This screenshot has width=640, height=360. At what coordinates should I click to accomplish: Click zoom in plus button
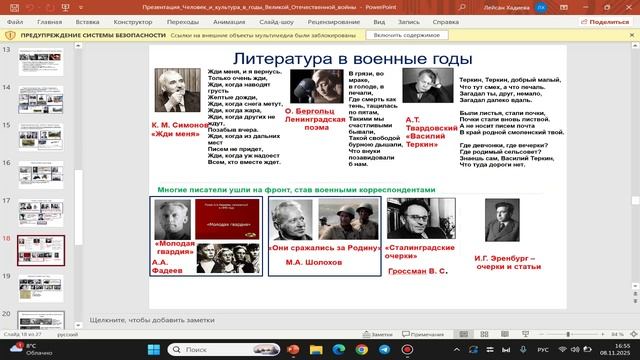(x=602, y=334)
